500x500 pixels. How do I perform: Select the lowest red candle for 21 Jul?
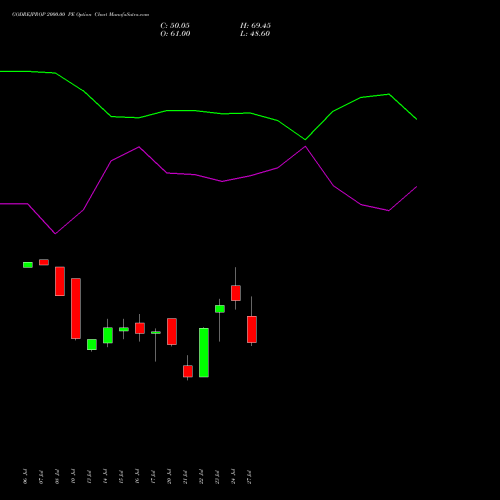[x=188, y=371]
